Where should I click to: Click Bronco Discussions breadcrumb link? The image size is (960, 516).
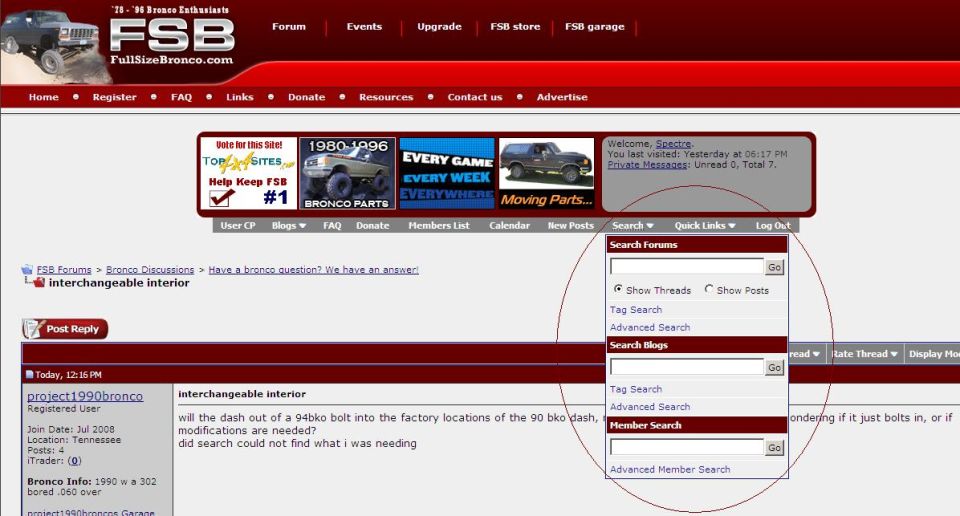[150, 269]
